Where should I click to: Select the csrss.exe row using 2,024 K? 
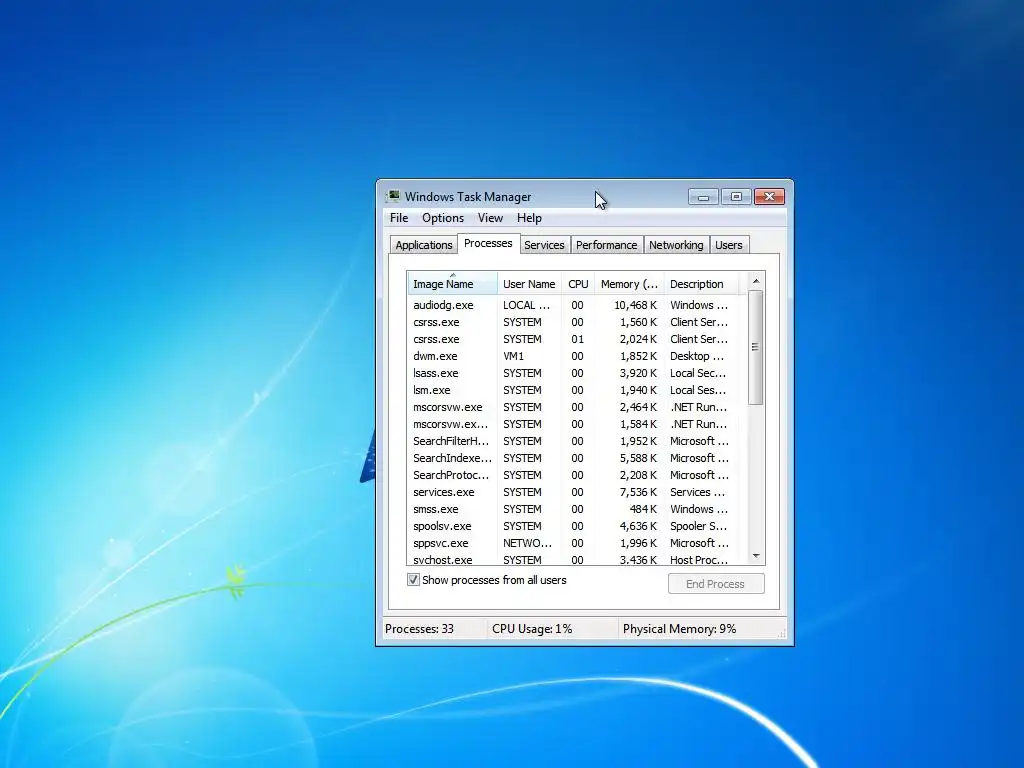click(x=577, y=339)
